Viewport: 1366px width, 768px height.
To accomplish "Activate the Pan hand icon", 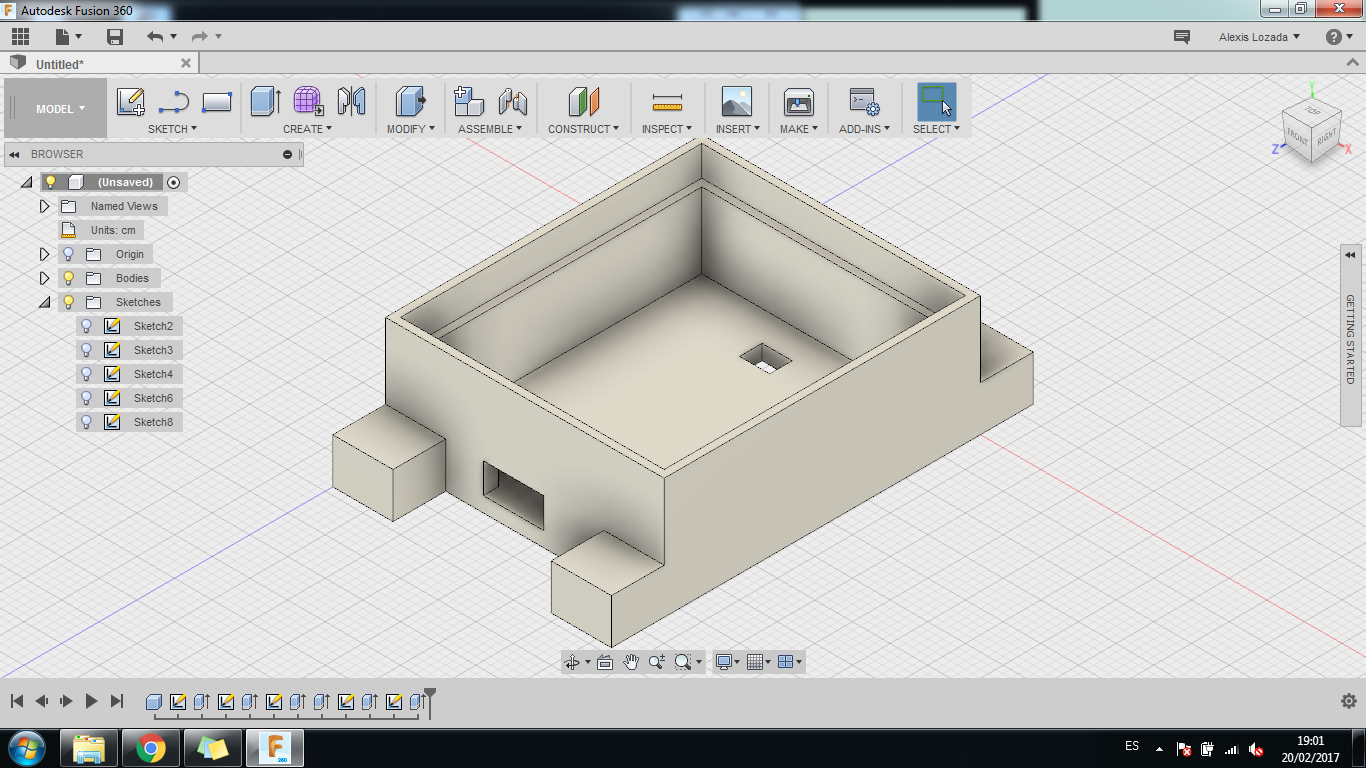I will tap(631, 662).
